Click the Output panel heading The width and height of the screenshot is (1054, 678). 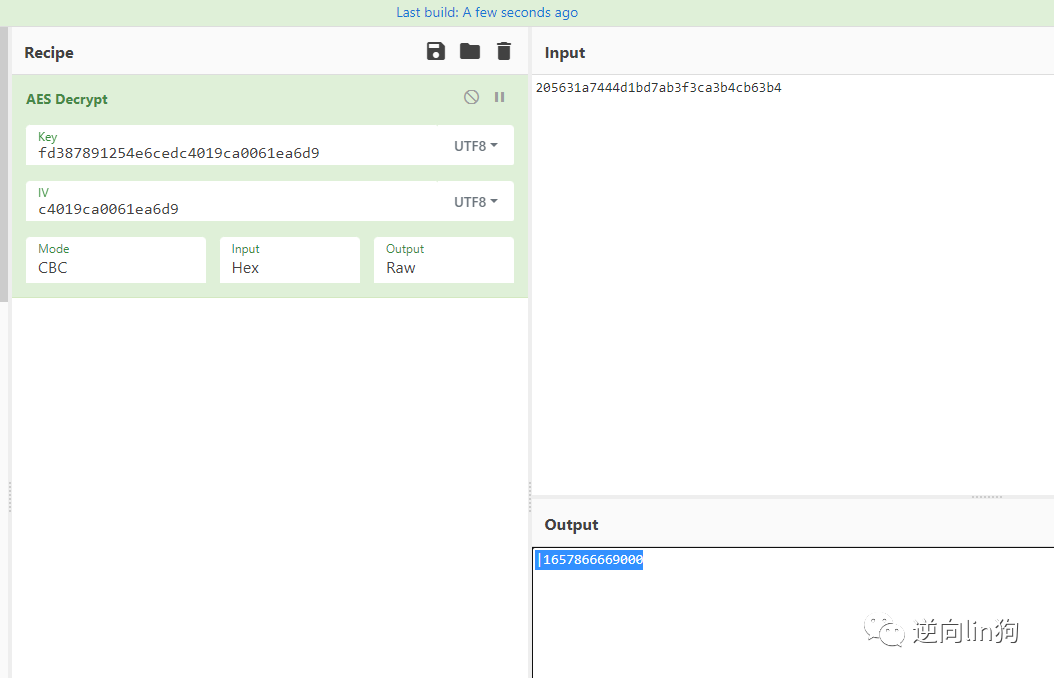(571, 525)
